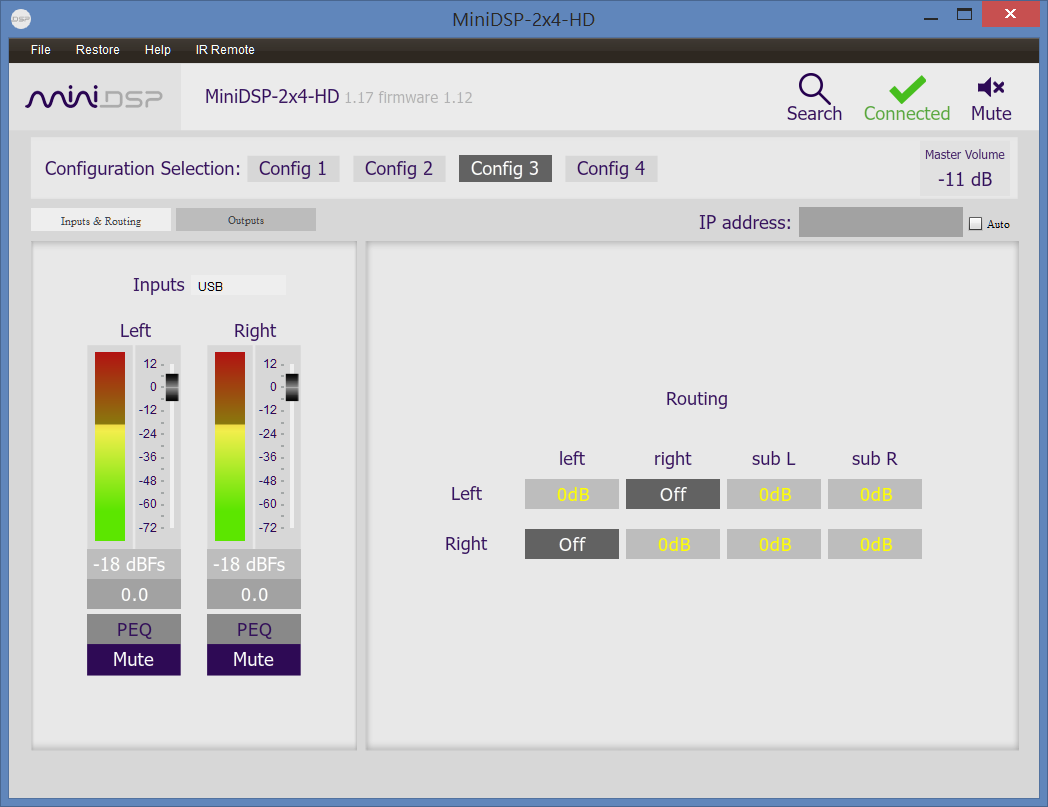Open PEQ for the Right input

[254, 629]
